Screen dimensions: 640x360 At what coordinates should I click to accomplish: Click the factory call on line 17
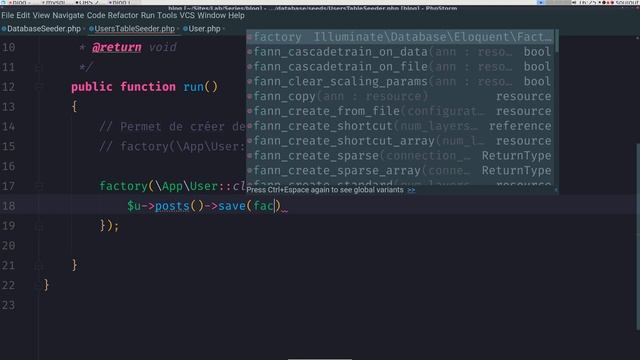tap(124, 187)
